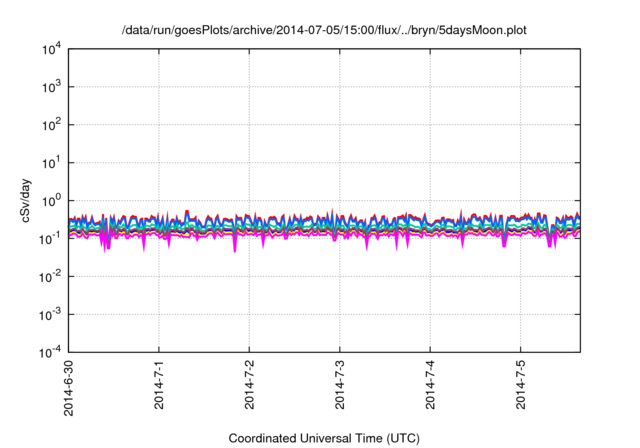
Task: Click the 2014-6-30 date tick label
Action: coord(69,388)
